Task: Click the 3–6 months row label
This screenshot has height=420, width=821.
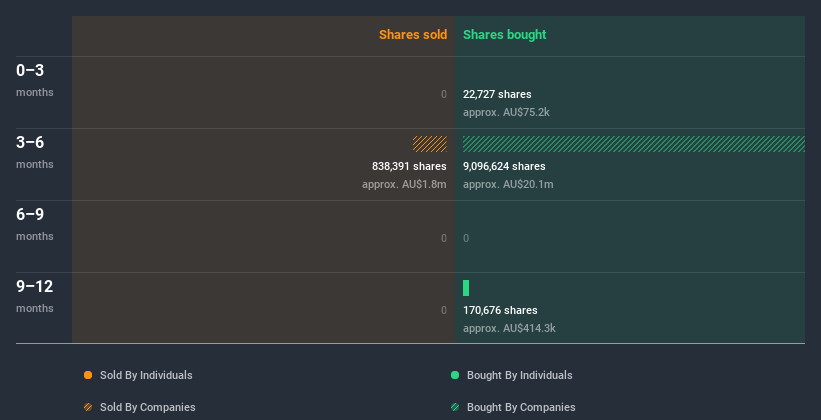Action: pyautogui.click(x=35, y=152)
